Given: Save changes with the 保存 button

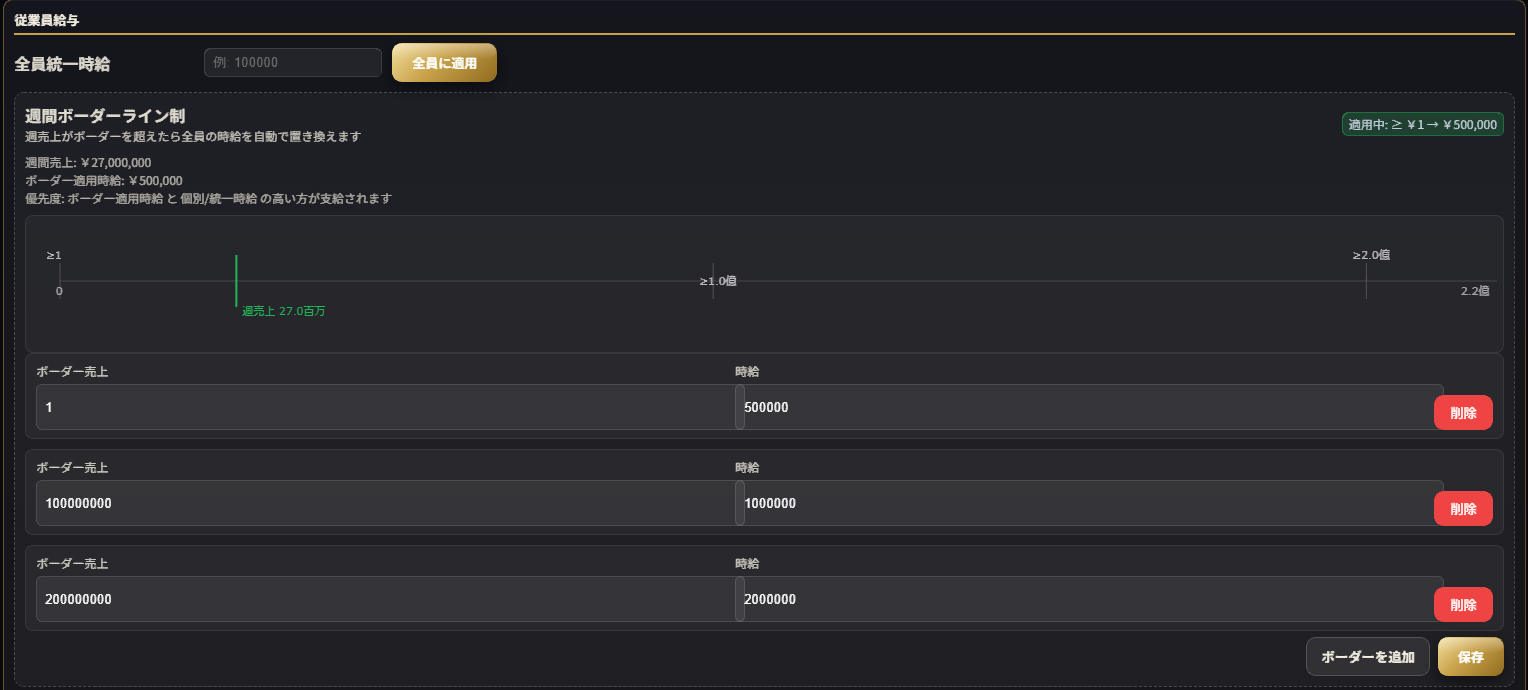Looking at the screenshot, I should [1470, 657].
